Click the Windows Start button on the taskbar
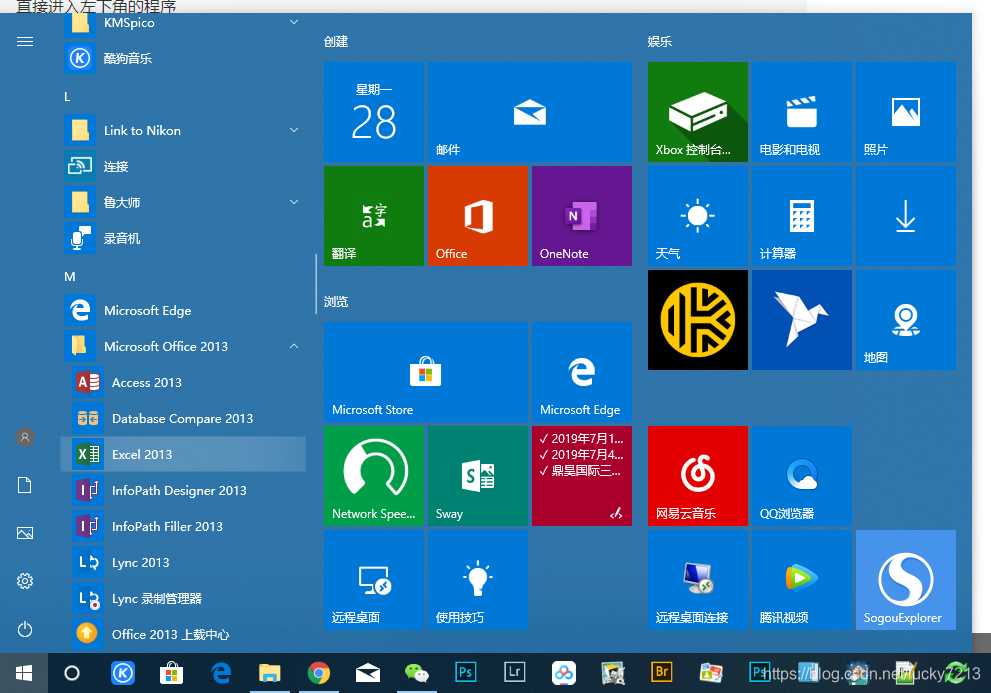 click(x=24, y=673)
